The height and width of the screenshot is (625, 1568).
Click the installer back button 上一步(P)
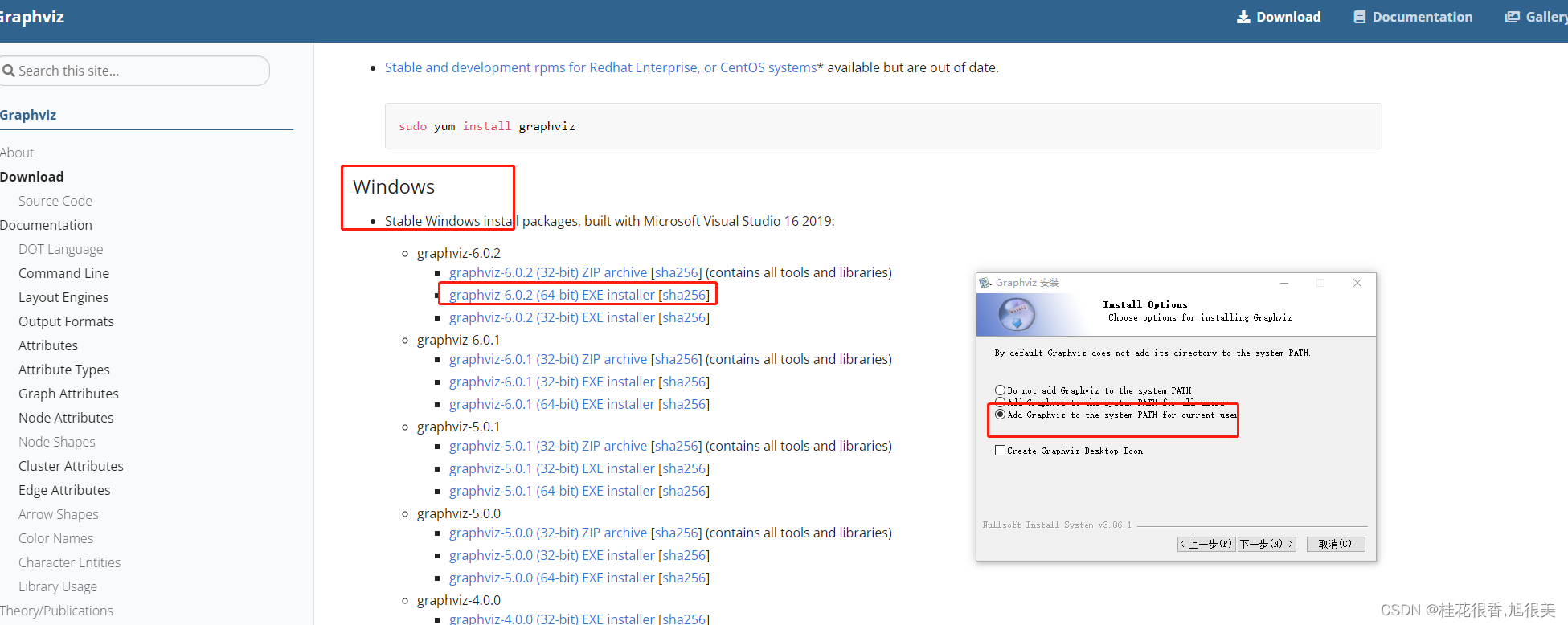coord(1206,544)
